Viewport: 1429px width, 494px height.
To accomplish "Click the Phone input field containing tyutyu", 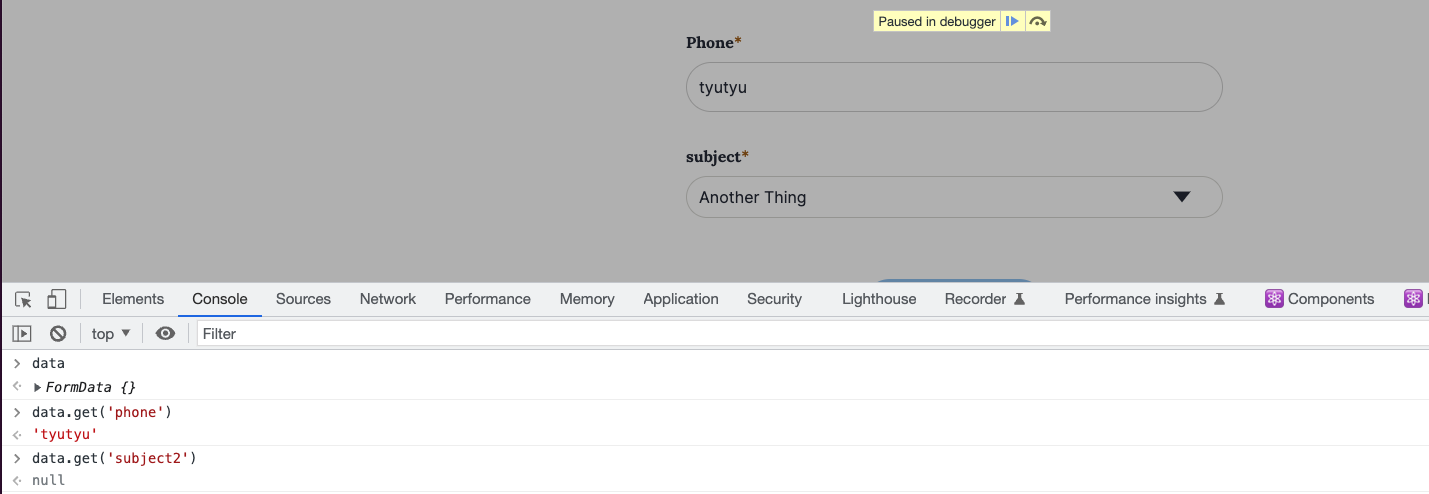I will coord(954,87).
